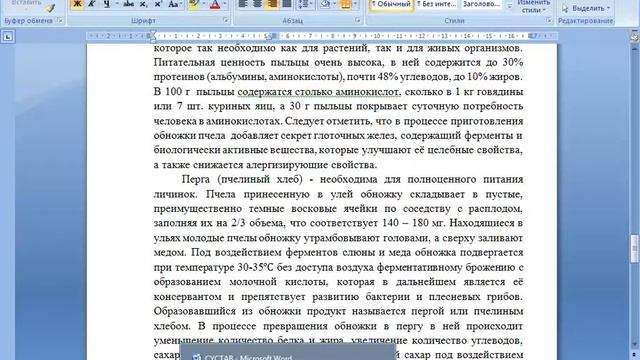Click the word "преимущественно" in the paragraph
Screen dimensions: 640x360
pyautogui.click(x=199, y=209)
